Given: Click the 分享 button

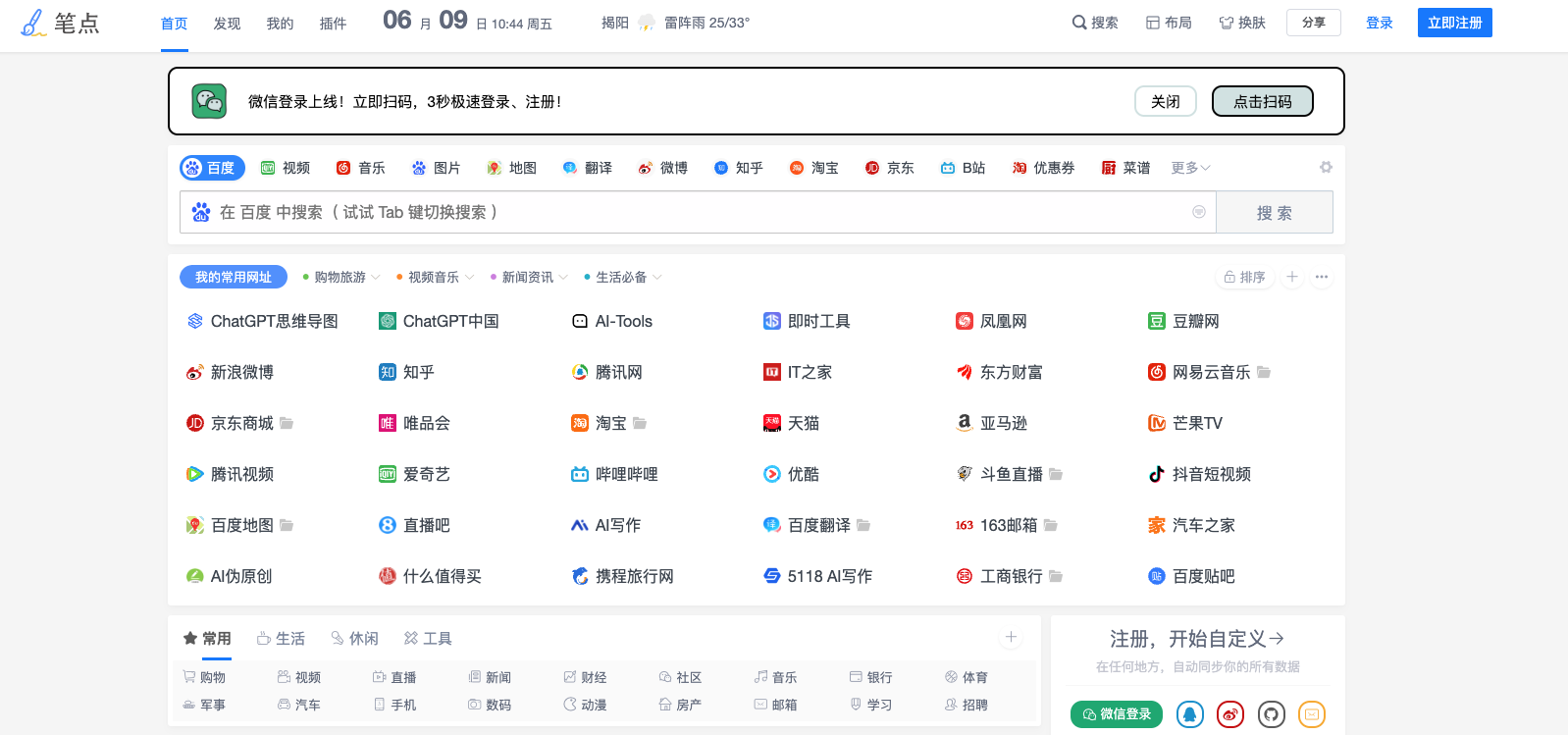Looking at the screenshot, I should [x=1313, y=23].
